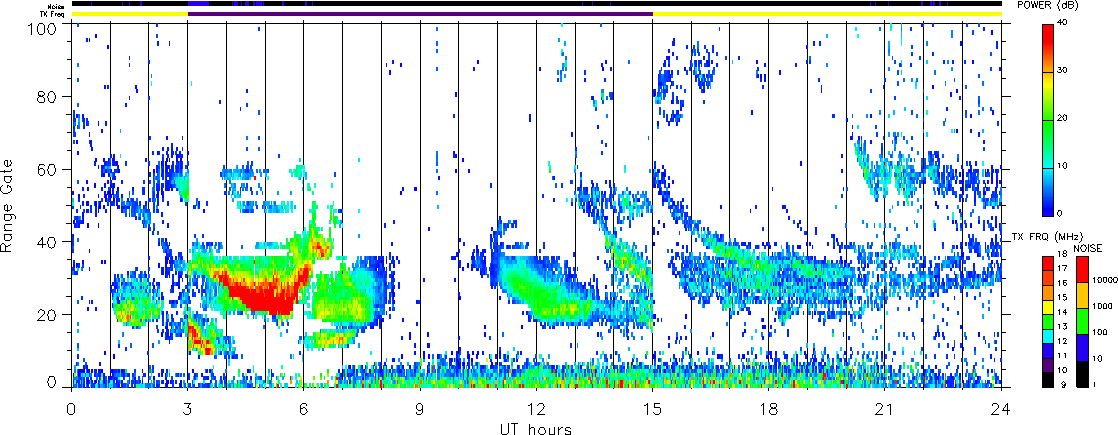This screenshot has width=1118, height=435.
Task: Click the "100" label on the NOISE legend
Action: (1100, 332)
